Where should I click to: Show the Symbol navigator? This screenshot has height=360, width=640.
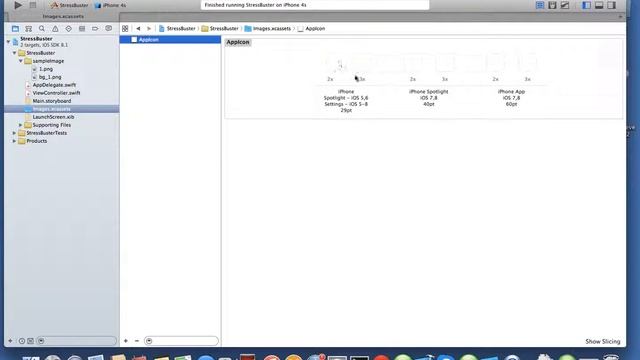coord(29,29)
